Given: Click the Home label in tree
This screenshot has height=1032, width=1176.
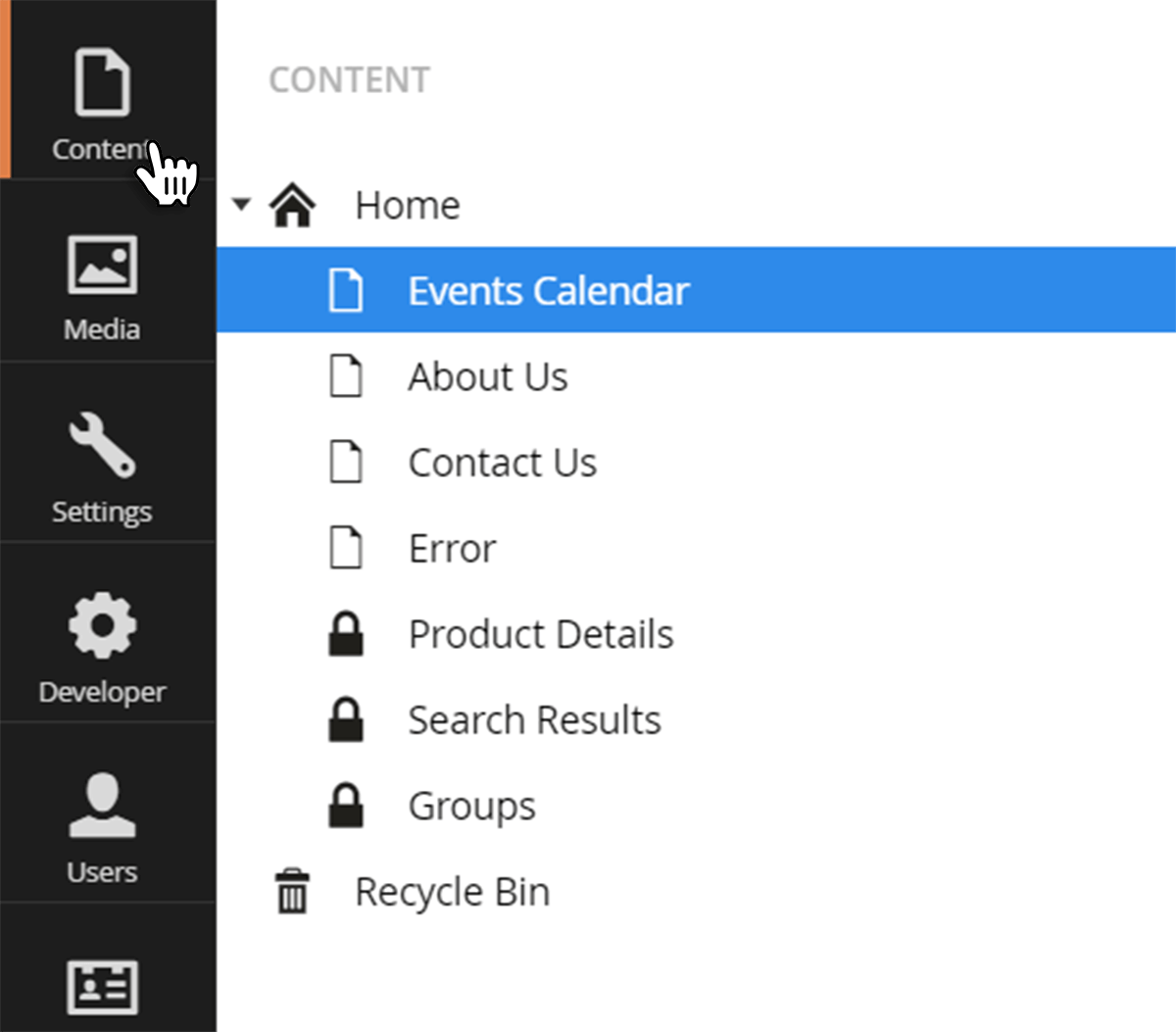Looking at the screenshot, I should [x=408, y=206].
